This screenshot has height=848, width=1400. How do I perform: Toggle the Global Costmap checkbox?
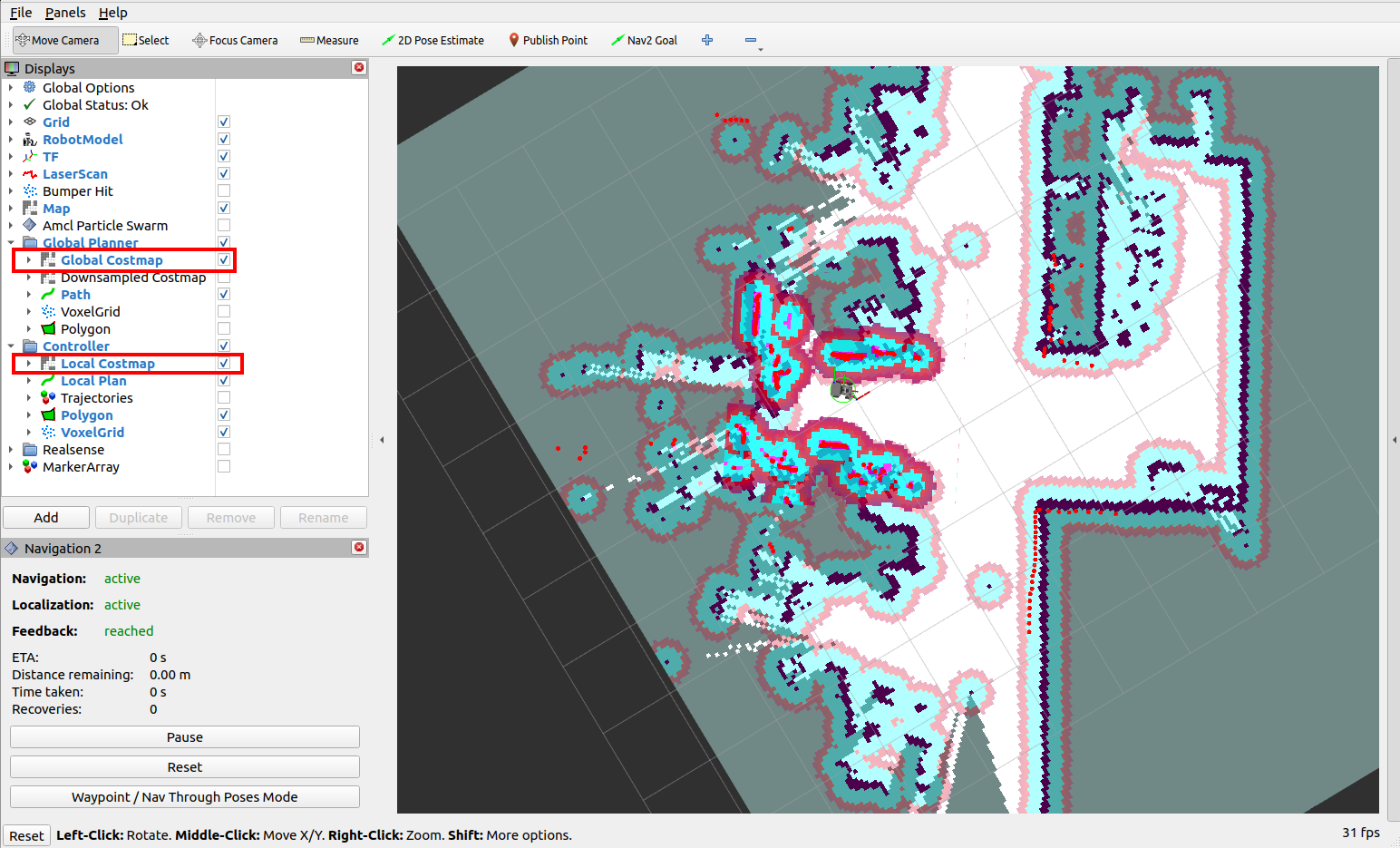(x=224, y=260)
